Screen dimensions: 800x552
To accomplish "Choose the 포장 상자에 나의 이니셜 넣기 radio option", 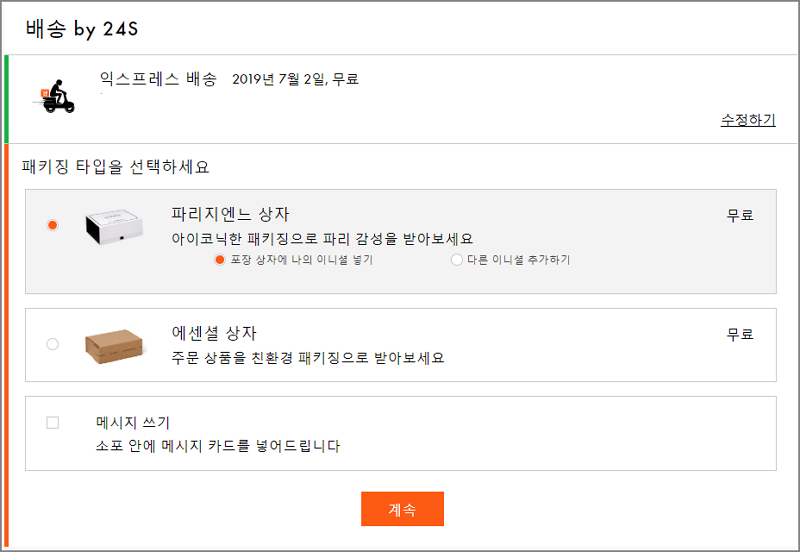I will (219, 260).
